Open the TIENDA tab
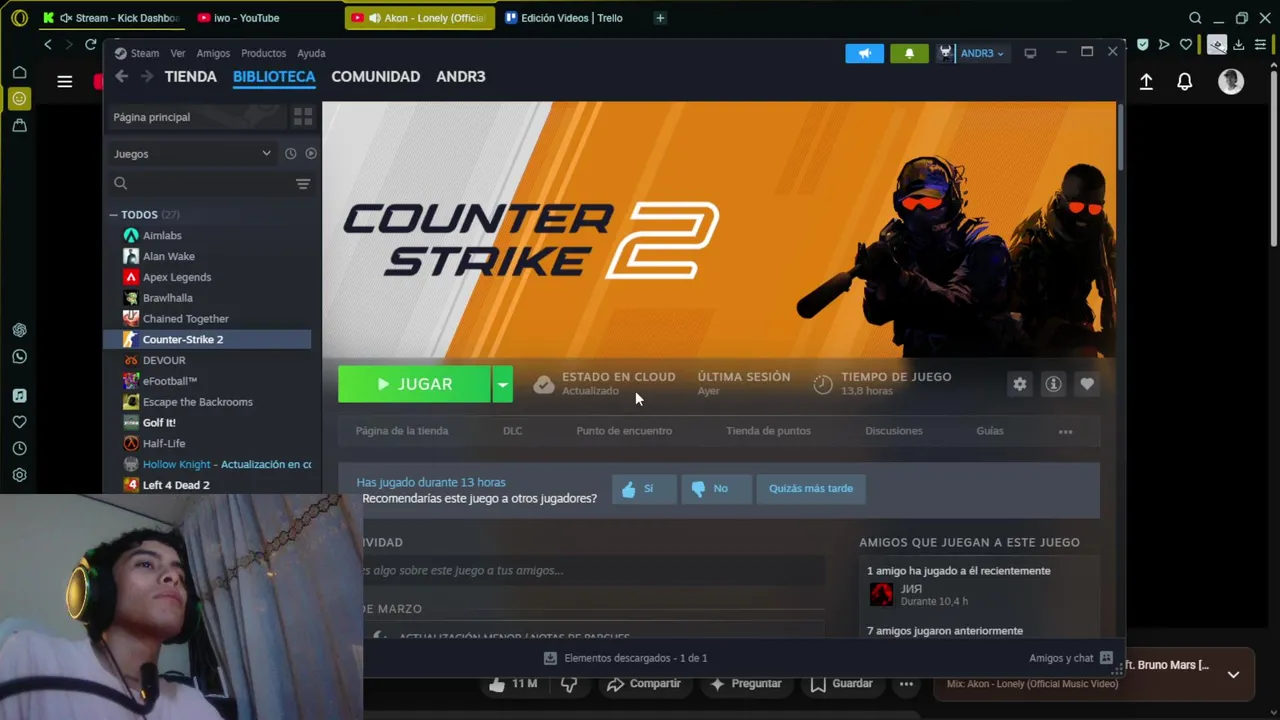This screenshot has width=1280, height=720. point(190,77)
